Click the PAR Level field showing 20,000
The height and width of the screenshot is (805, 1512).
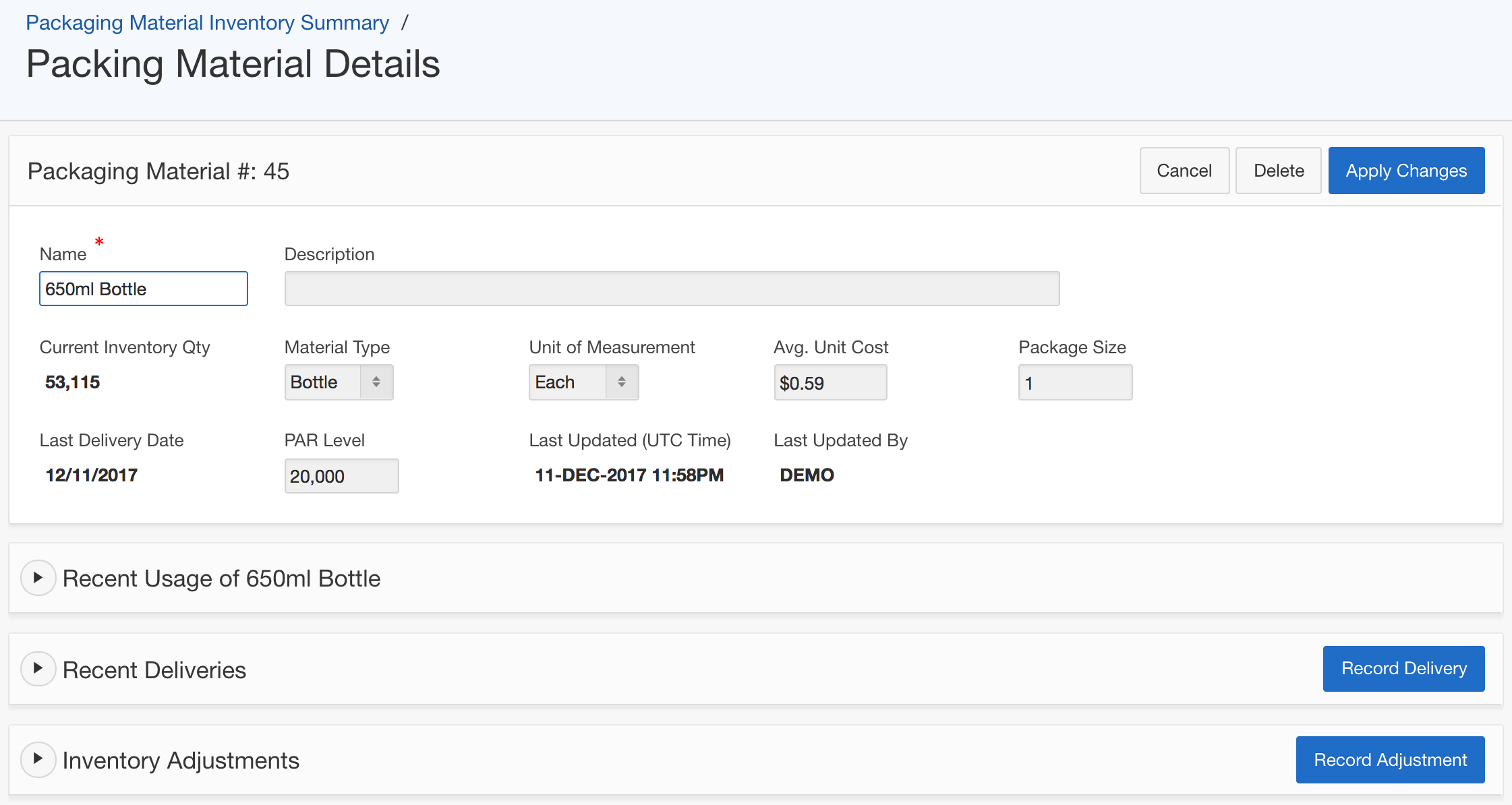point(341,476)
